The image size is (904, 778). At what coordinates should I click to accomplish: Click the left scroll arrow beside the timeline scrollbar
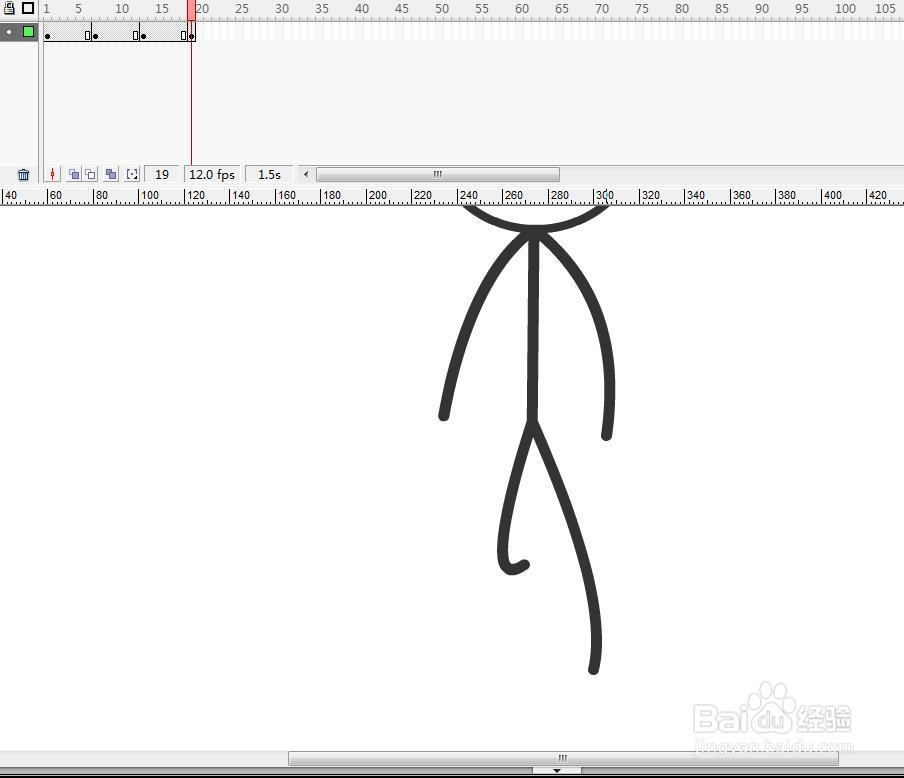(x=305, y=174)
